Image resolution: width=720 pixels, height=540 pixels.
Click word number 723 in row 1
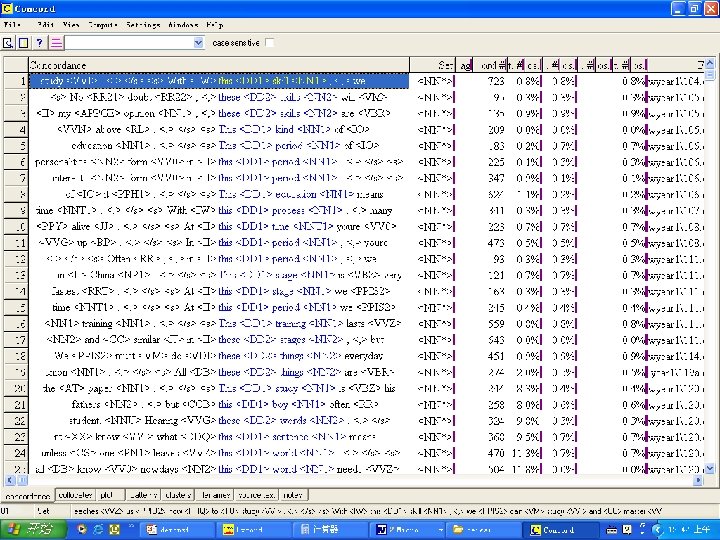(x=496, y=81)
